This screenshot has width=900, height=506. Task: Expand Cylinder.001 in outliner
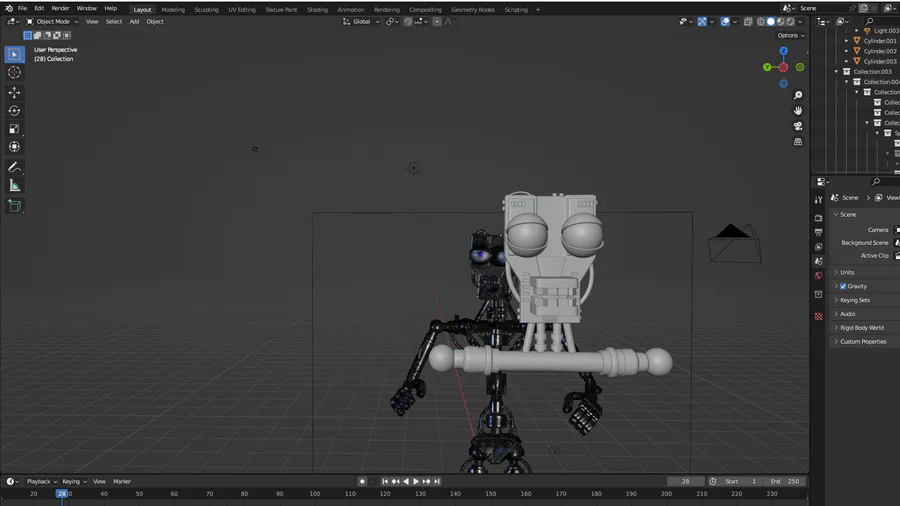pyautogui.click(x=847, y=41)
